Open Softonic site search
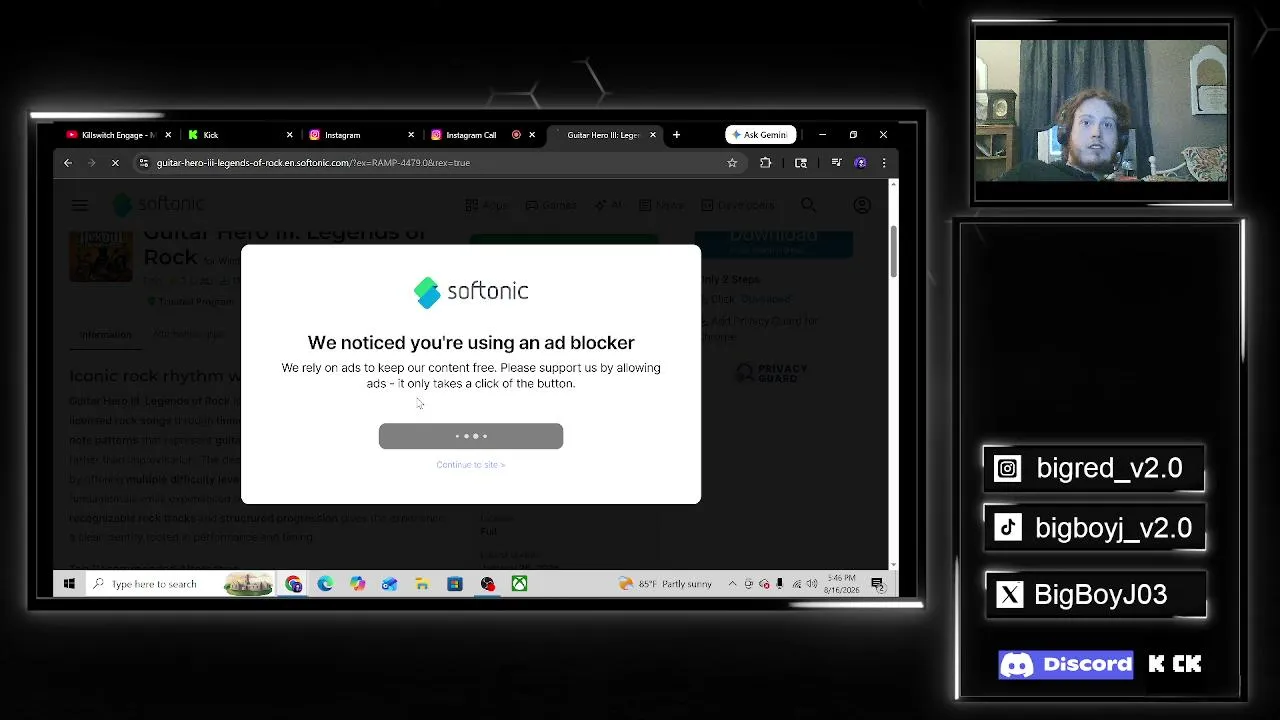Screen dimensions: 1280x720 click(808, 205)
